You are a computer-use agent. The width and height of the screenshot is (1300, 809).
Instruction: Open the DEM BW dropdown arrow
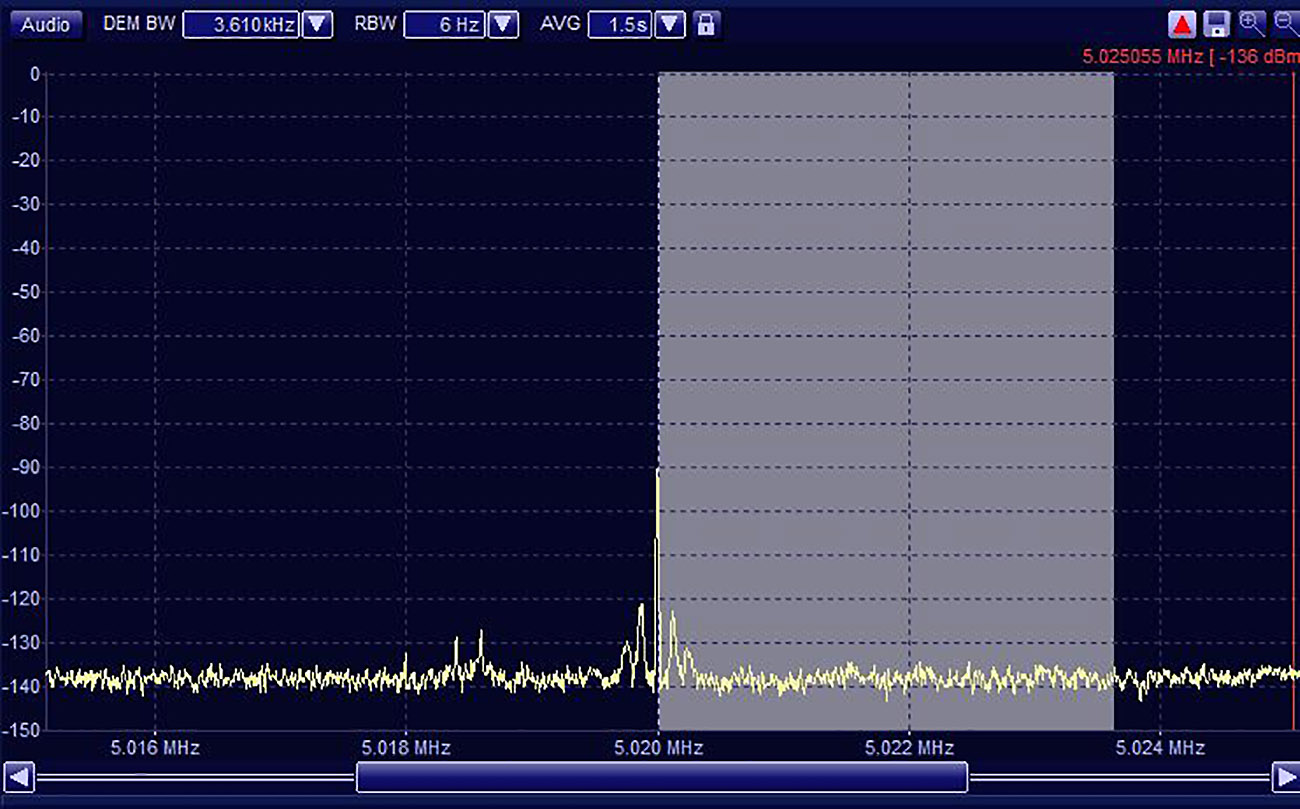(x=318, y=25)
